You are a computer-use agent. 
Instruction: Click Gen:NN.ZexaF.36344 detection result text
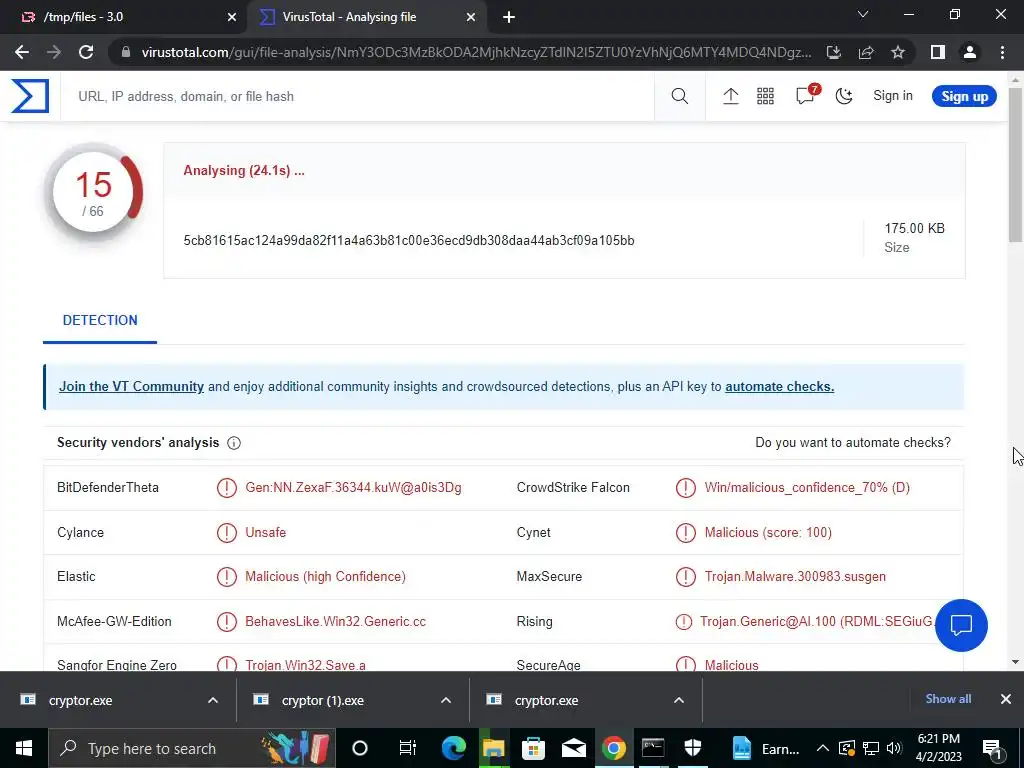(353, 488)
